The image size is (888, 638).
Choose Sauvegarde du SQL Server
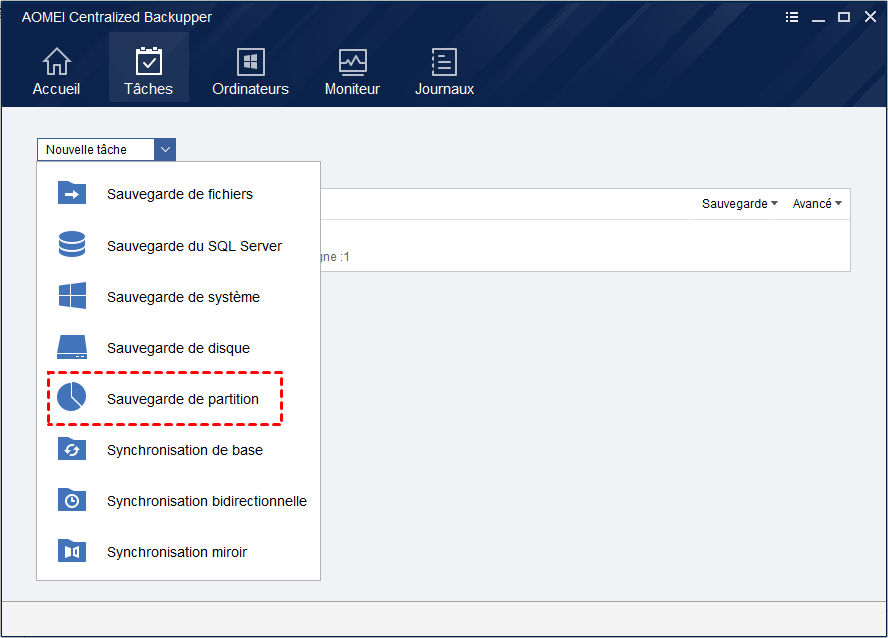194,246
